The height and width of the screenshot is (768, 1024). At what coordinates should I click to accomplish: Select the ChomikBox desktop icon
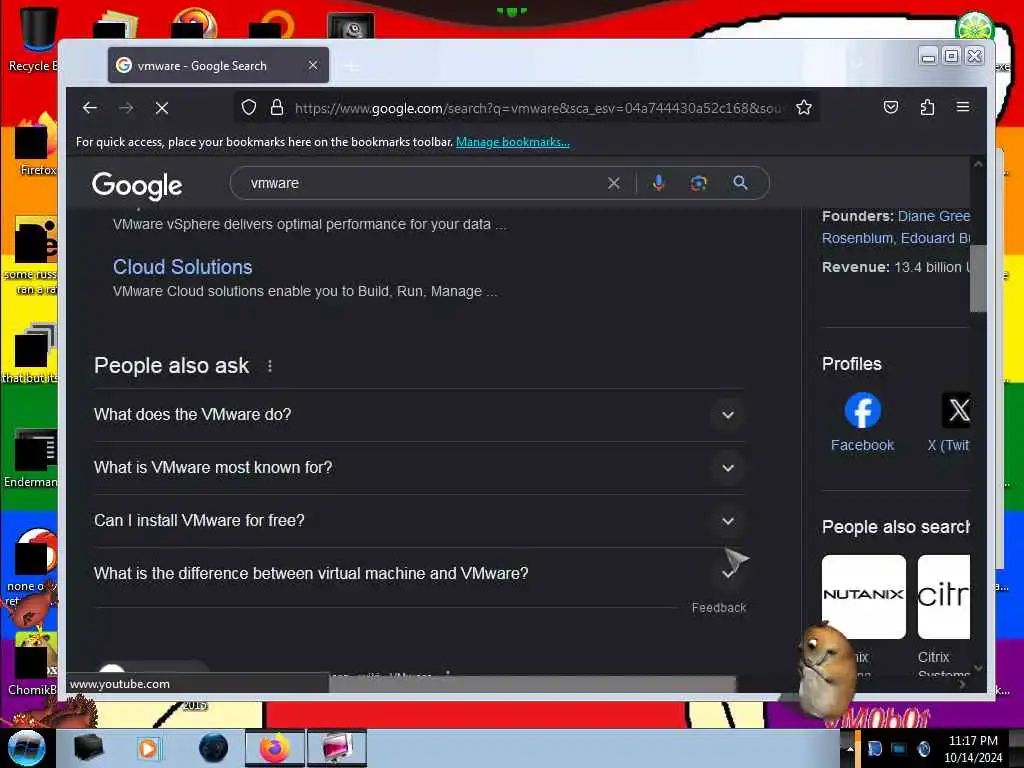[31, 665]
